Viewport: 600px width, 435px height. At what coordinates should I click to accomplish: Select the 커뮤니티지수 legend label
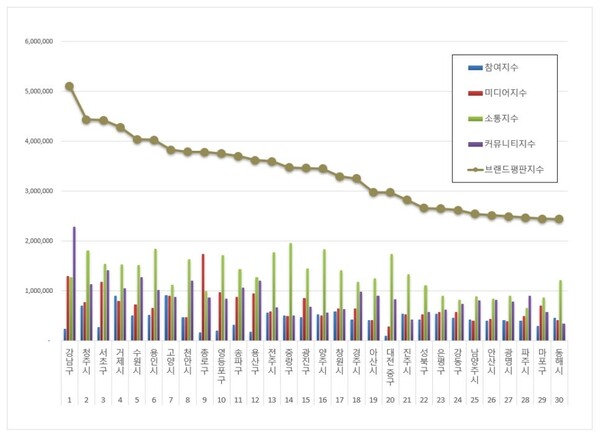coord(510,144)
